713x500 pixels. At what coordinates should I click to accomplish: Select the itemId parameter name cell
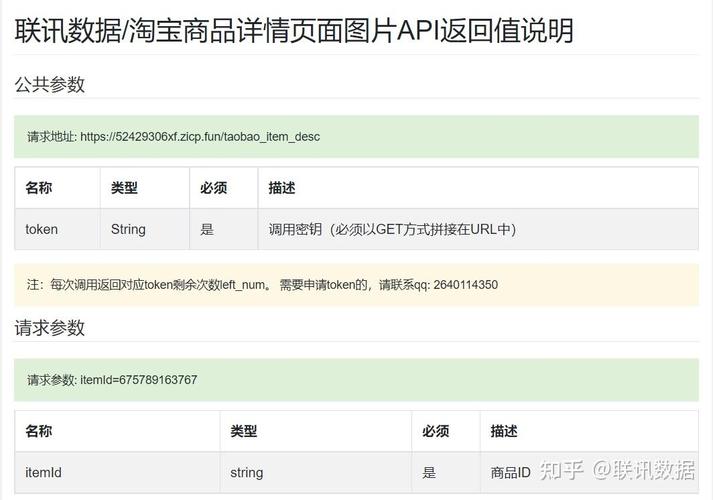pos(44,472)
